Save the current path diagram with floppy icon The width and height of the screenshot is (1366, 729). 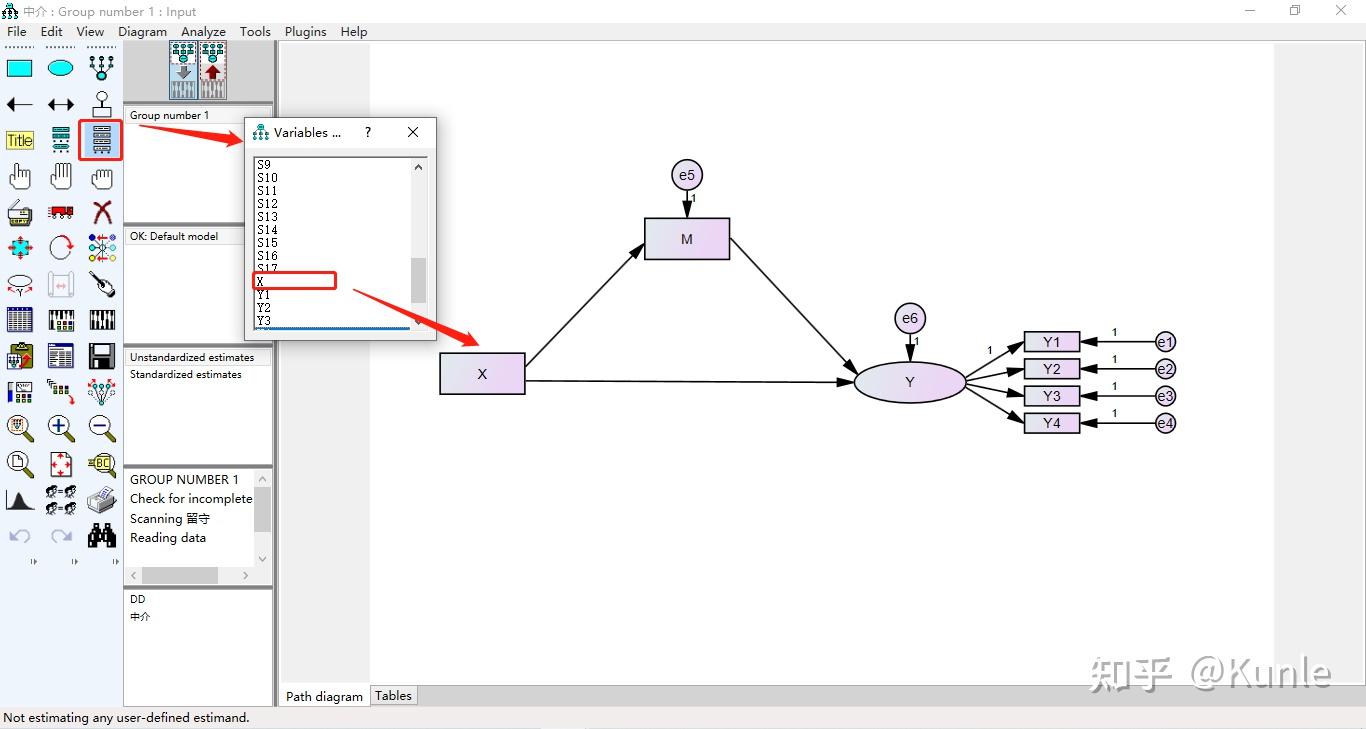(x=102, y=356)
